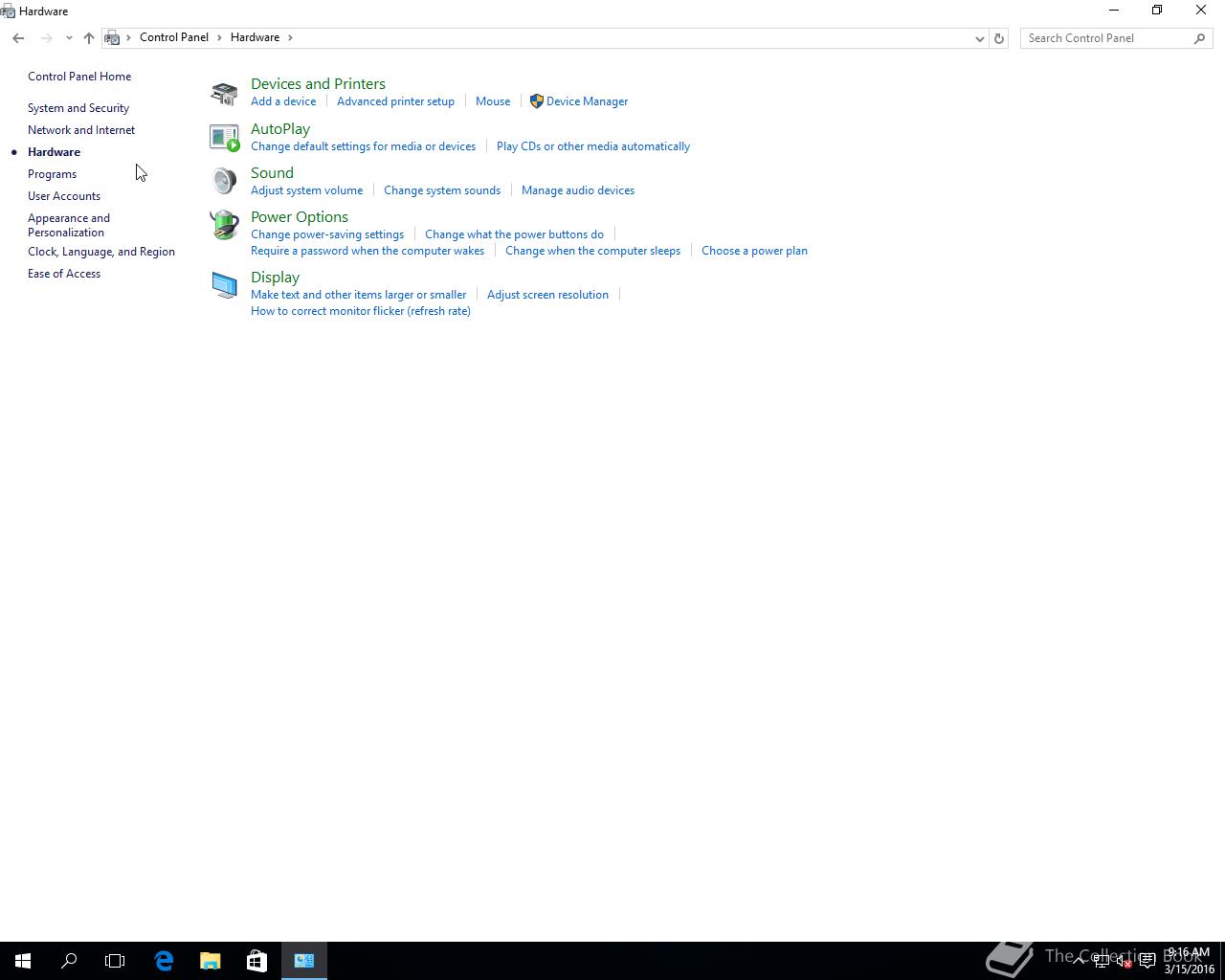Click Add a device link
This screenshot has height=980, width=1225.
point(283,101)
